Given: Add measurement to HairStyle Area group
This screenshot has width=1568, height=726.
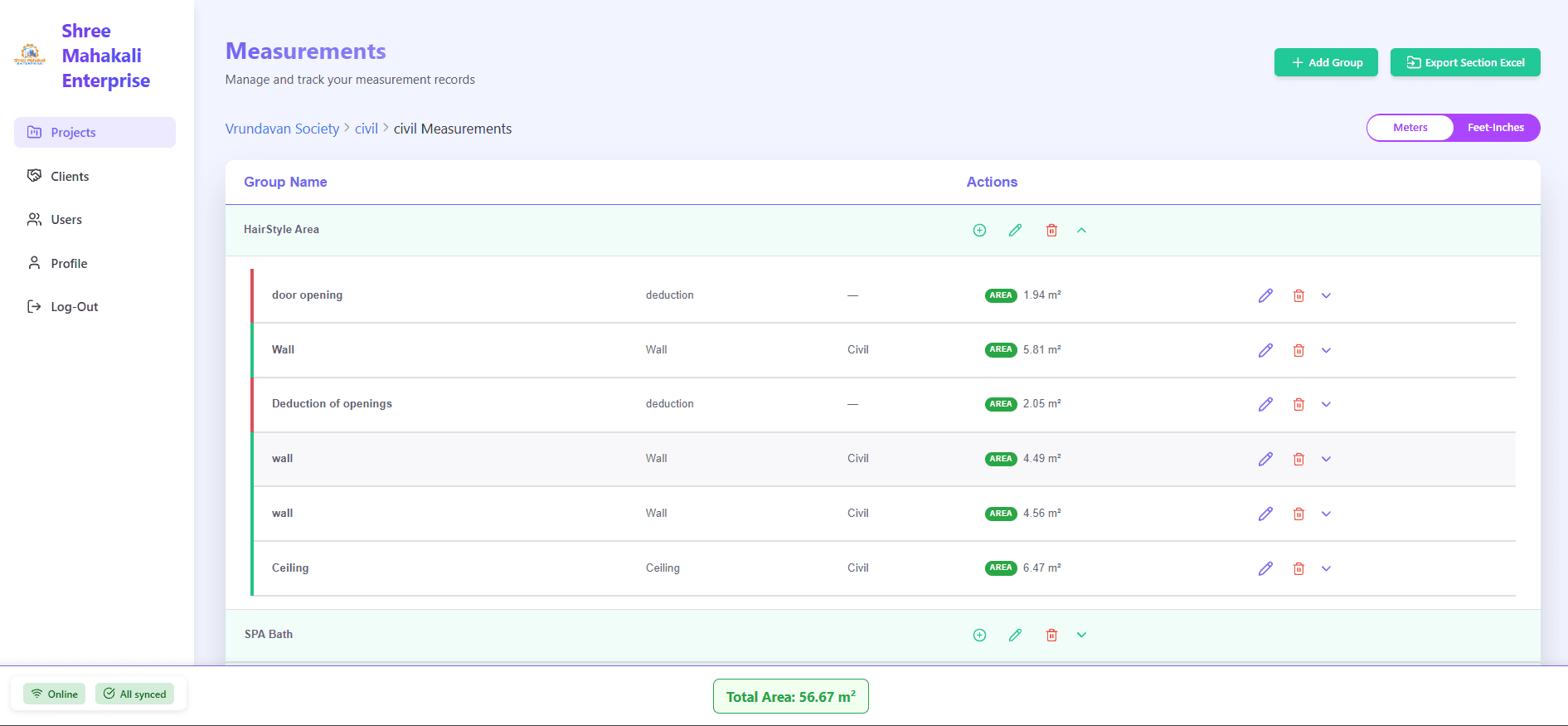Looking at the screenshot, I should point(979,231).
